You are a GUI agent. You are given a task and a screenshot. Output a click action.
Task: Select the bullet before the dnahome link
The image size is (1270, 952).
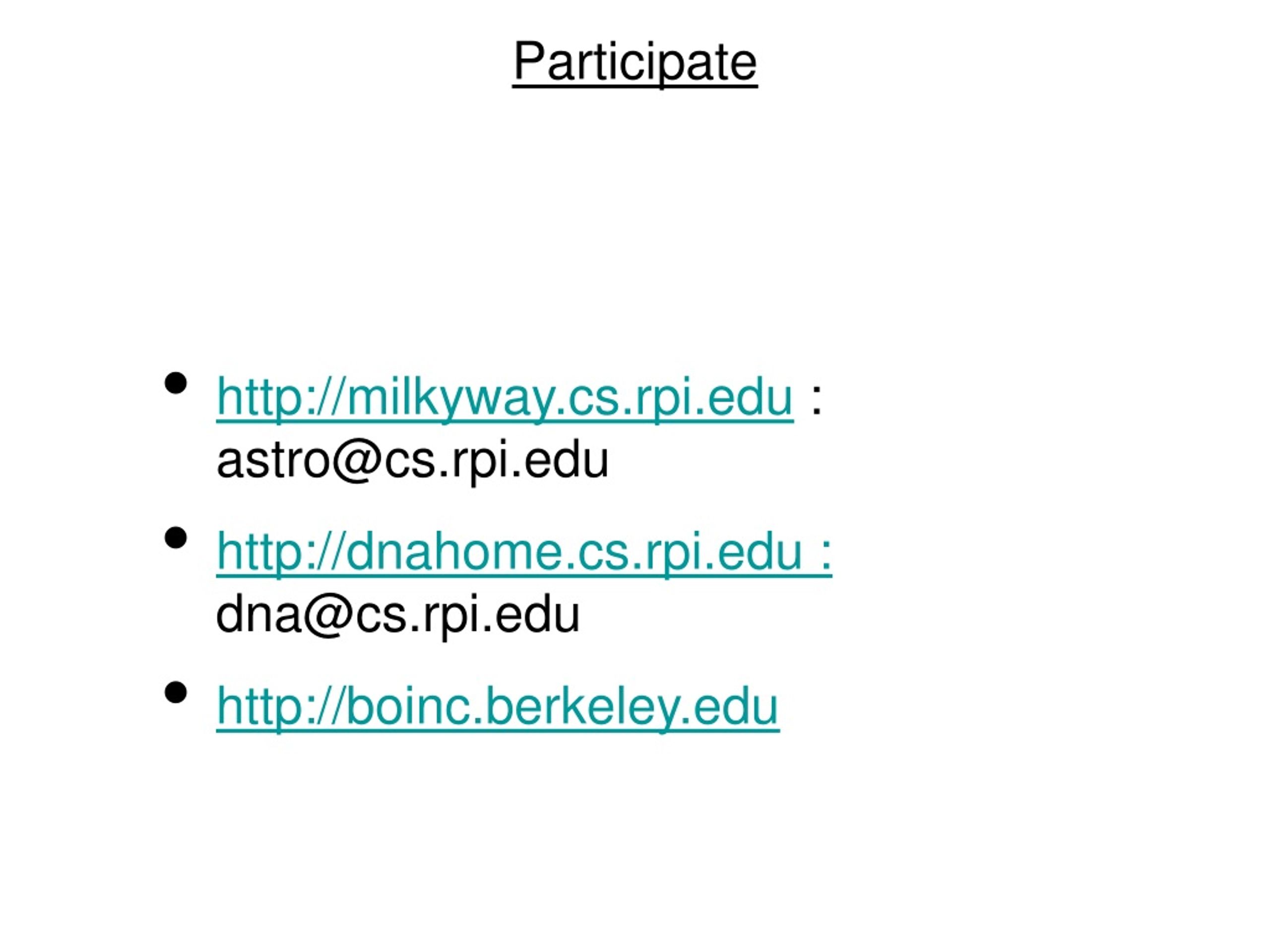[x=176, y=537]
